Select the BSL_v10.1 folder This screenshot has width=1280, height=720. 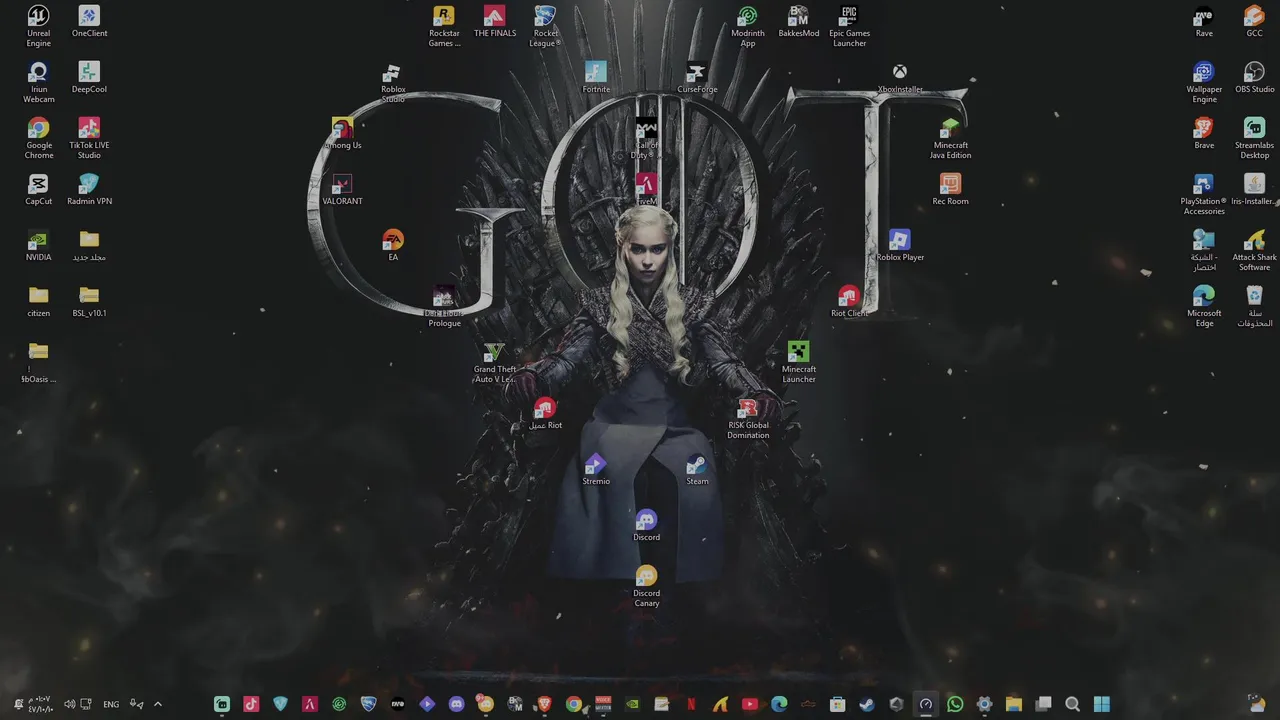click(x=89, y=302)
